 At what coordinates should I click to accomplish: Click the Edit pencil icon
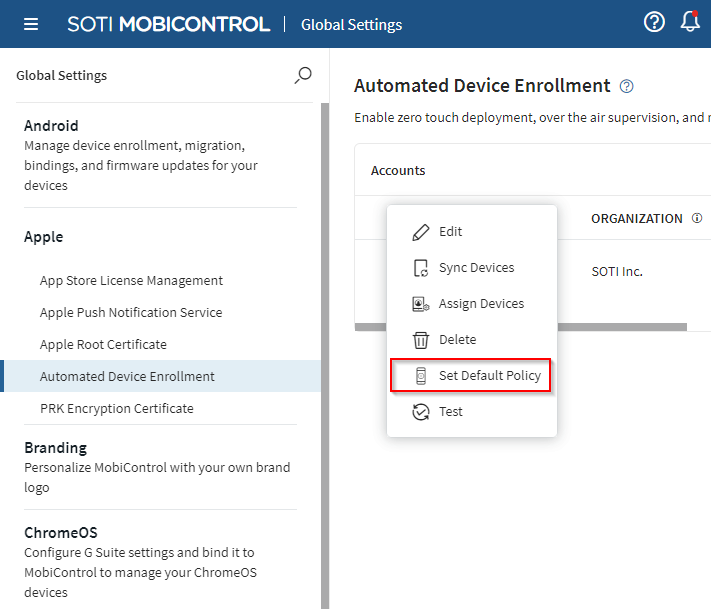coord(421,232)
